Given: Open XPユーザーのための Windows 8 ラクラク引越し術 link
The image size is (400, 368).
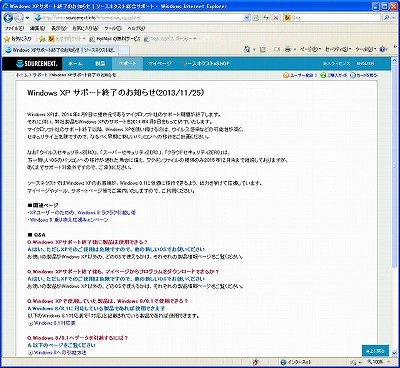Looking at the screenshot, I should click(83, 212).
